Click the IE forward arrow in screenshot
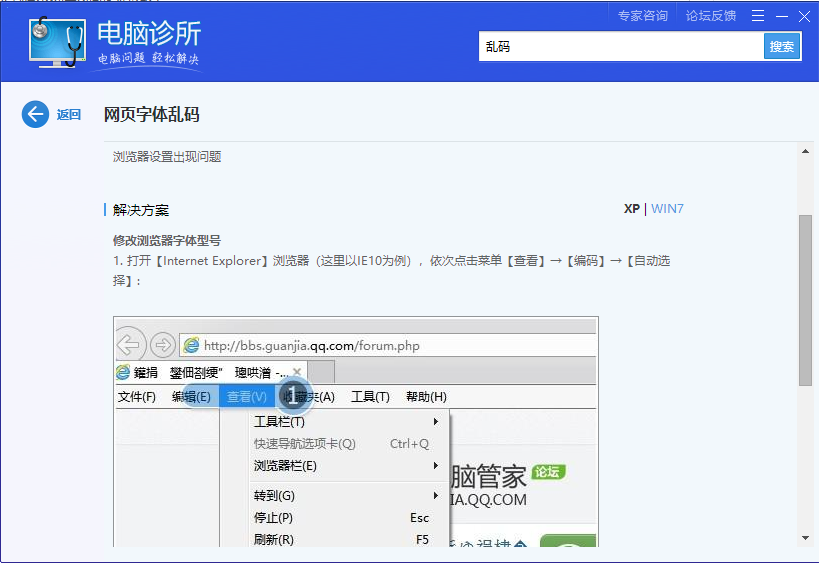The width and height of the screenshot is (819, 563). tap(162, 345)
